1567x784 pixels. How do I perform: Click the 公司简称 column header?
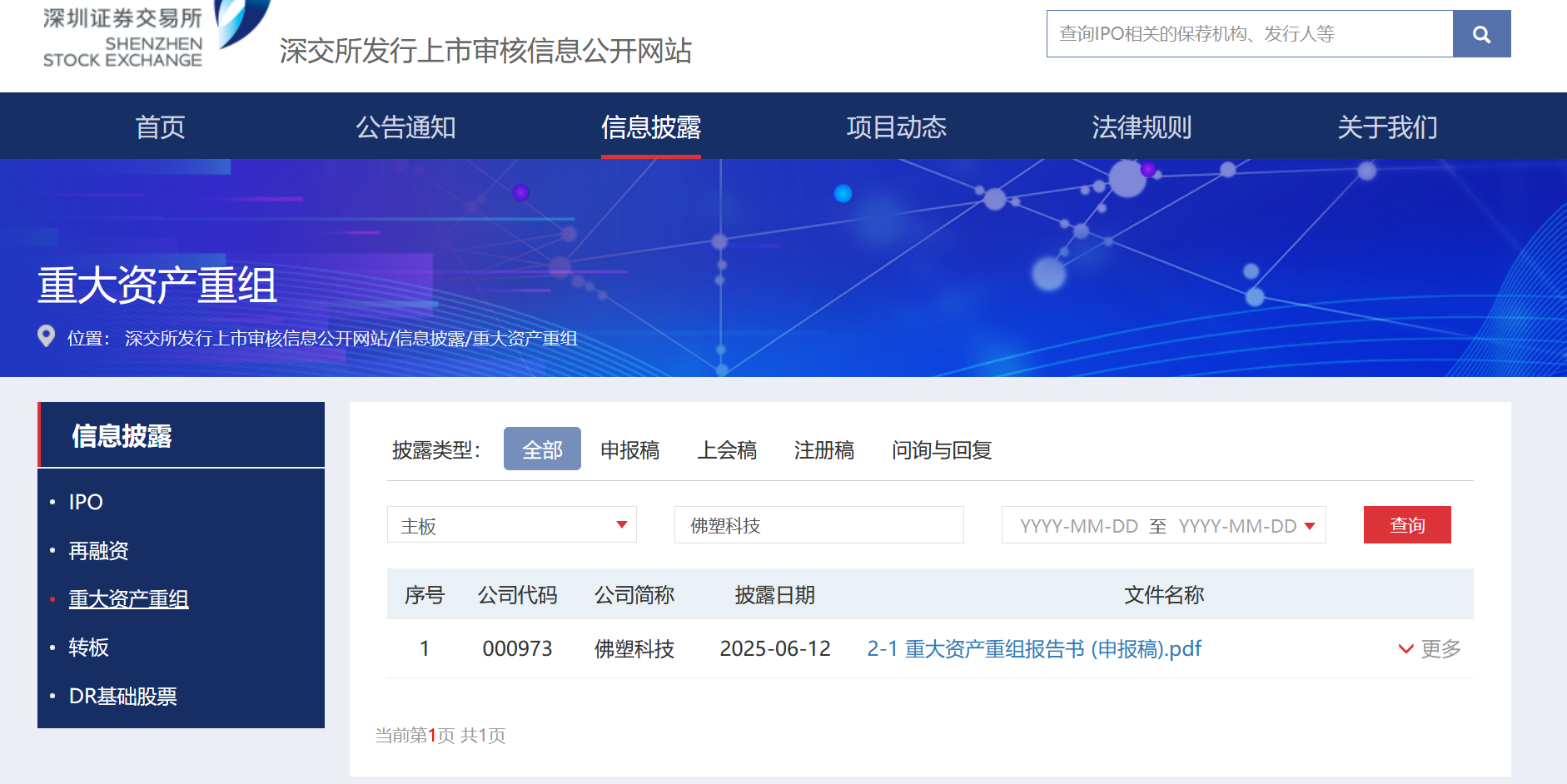coord(634,595)
